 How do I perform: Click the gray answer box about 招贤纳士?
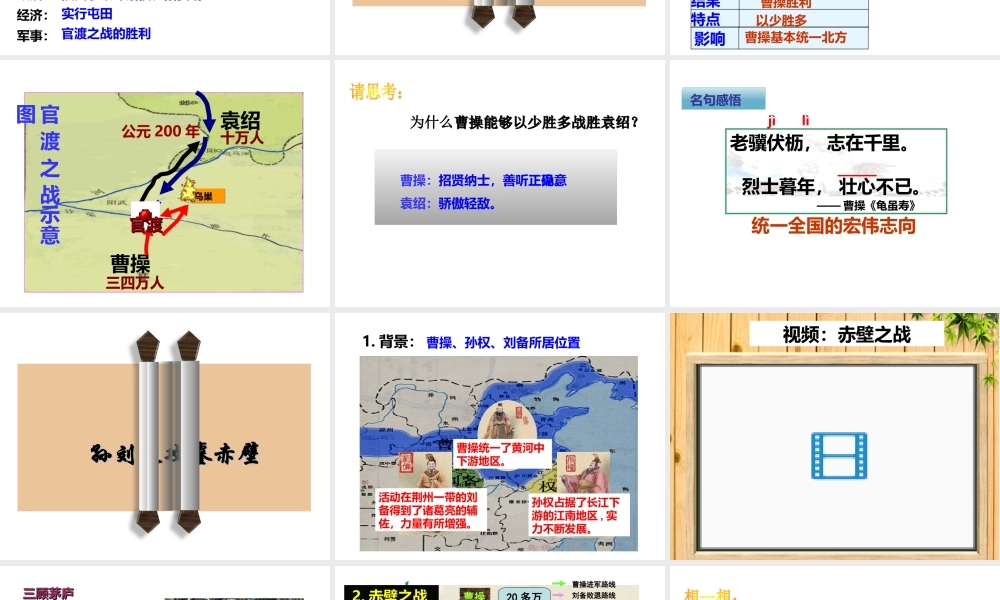(495, 187)
